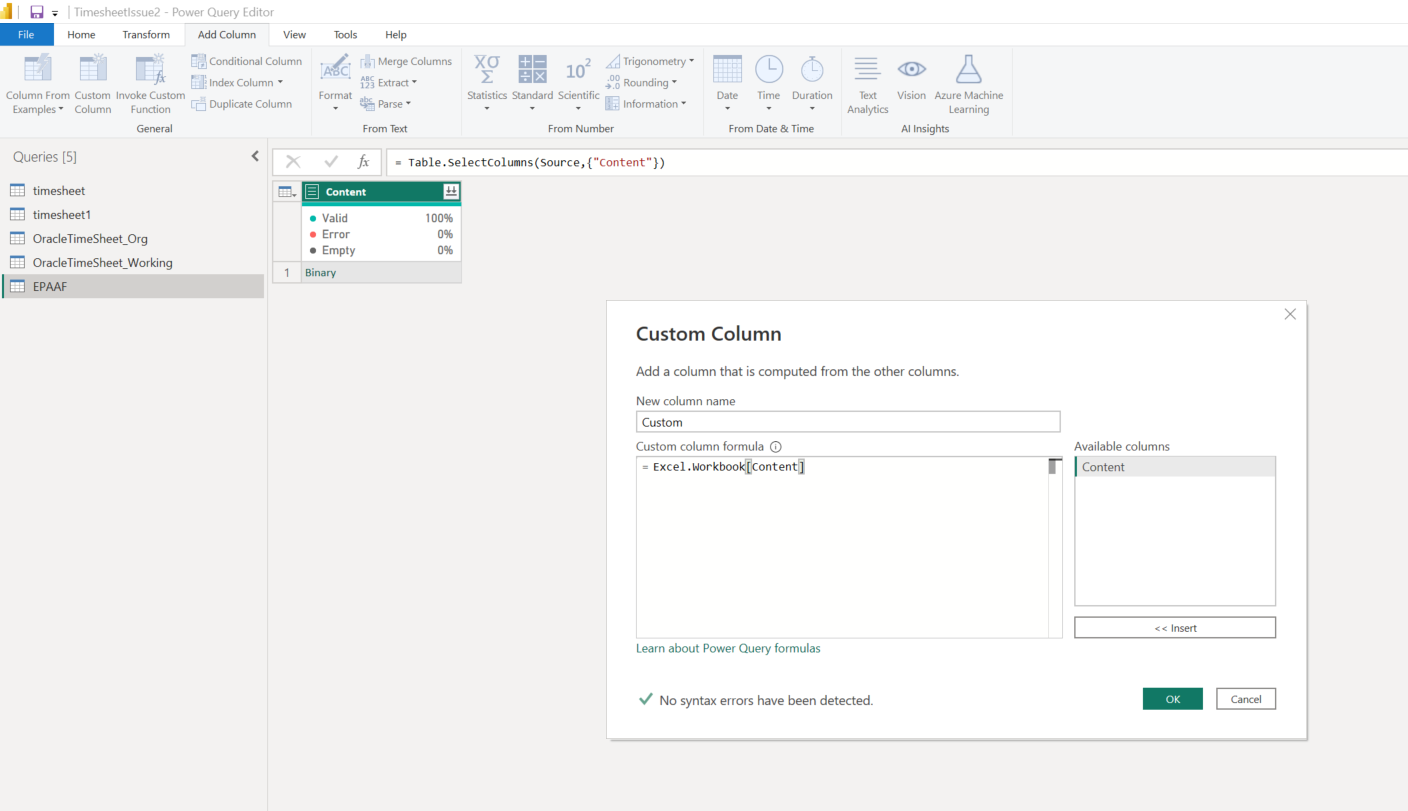Open the File menu
This screenshot has height=811, width=1408.
pyautogui.click(x=26, y=35)
